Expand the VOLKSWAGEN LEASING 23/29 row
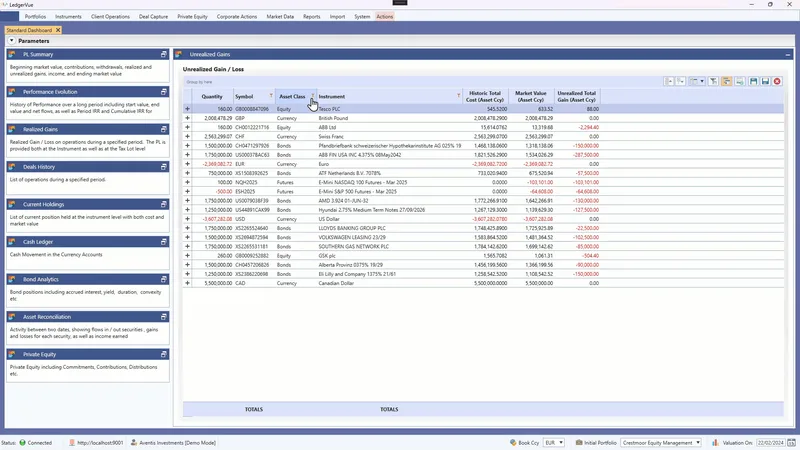 pyautogui.click(x=187, y=237)
